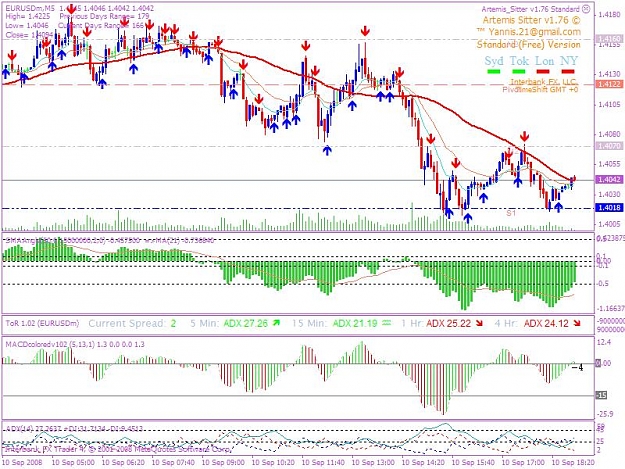The height and width of the screenshot is (469, 625).
Task: Click the 'ADX 25.22' value for 1 Hr
Action: coord(448,323)
